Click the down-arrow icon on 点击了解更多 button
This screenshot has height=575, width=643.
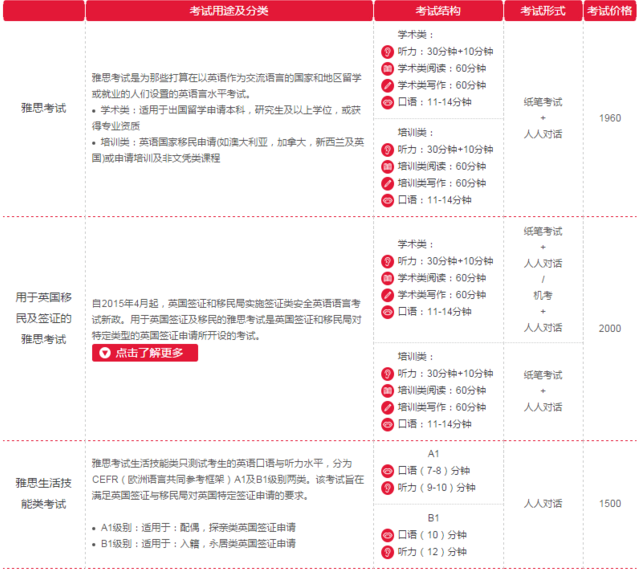tap(105, 353)
